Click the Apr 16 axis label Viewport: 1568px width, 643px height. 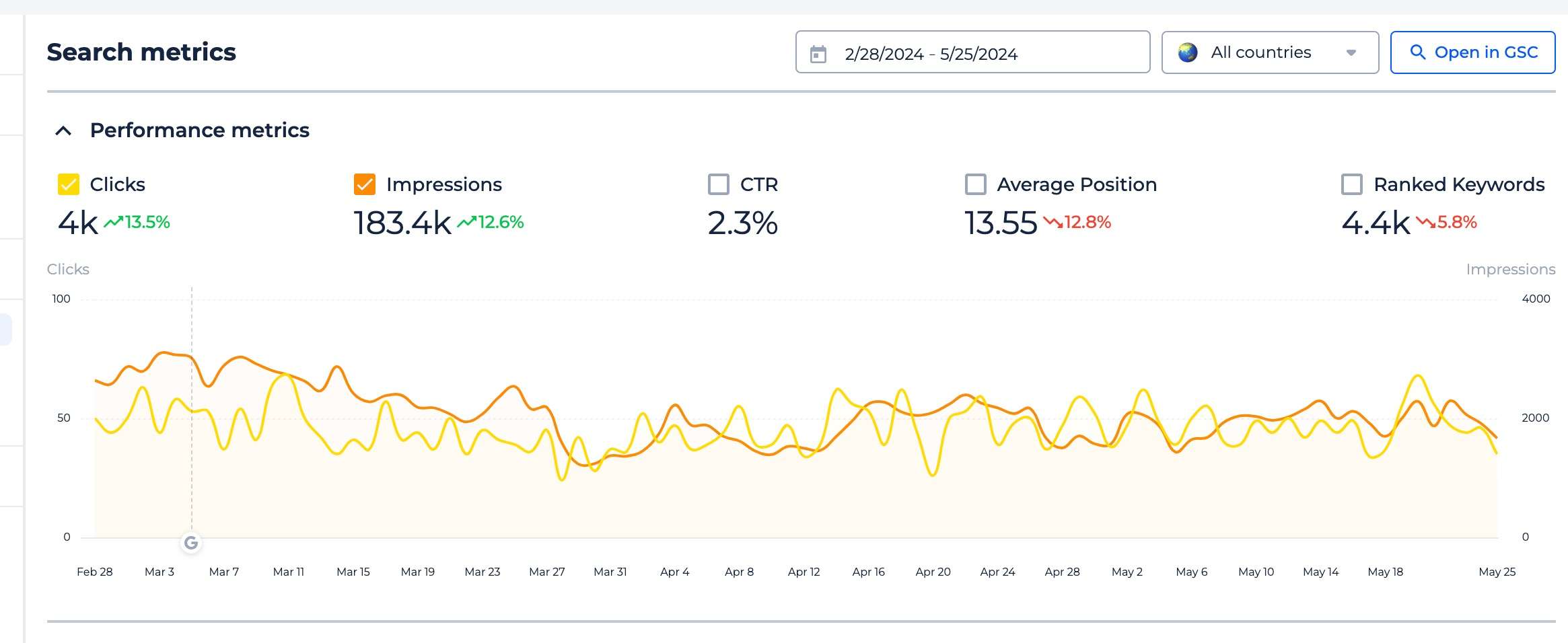pos(868,572)
